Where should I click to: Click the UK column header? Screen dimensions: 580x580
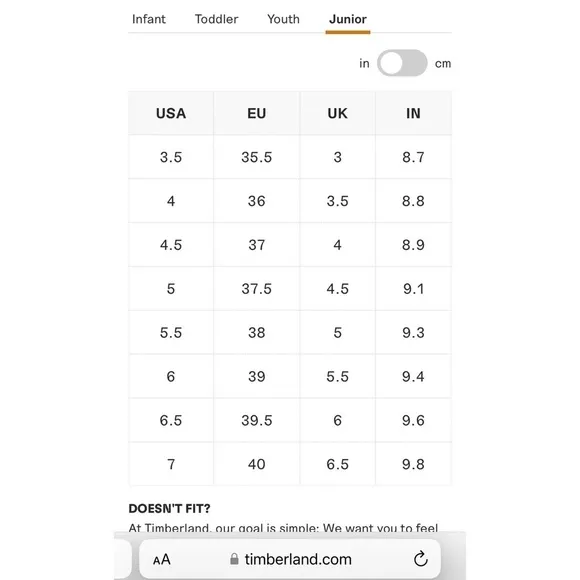pos(337,113)
